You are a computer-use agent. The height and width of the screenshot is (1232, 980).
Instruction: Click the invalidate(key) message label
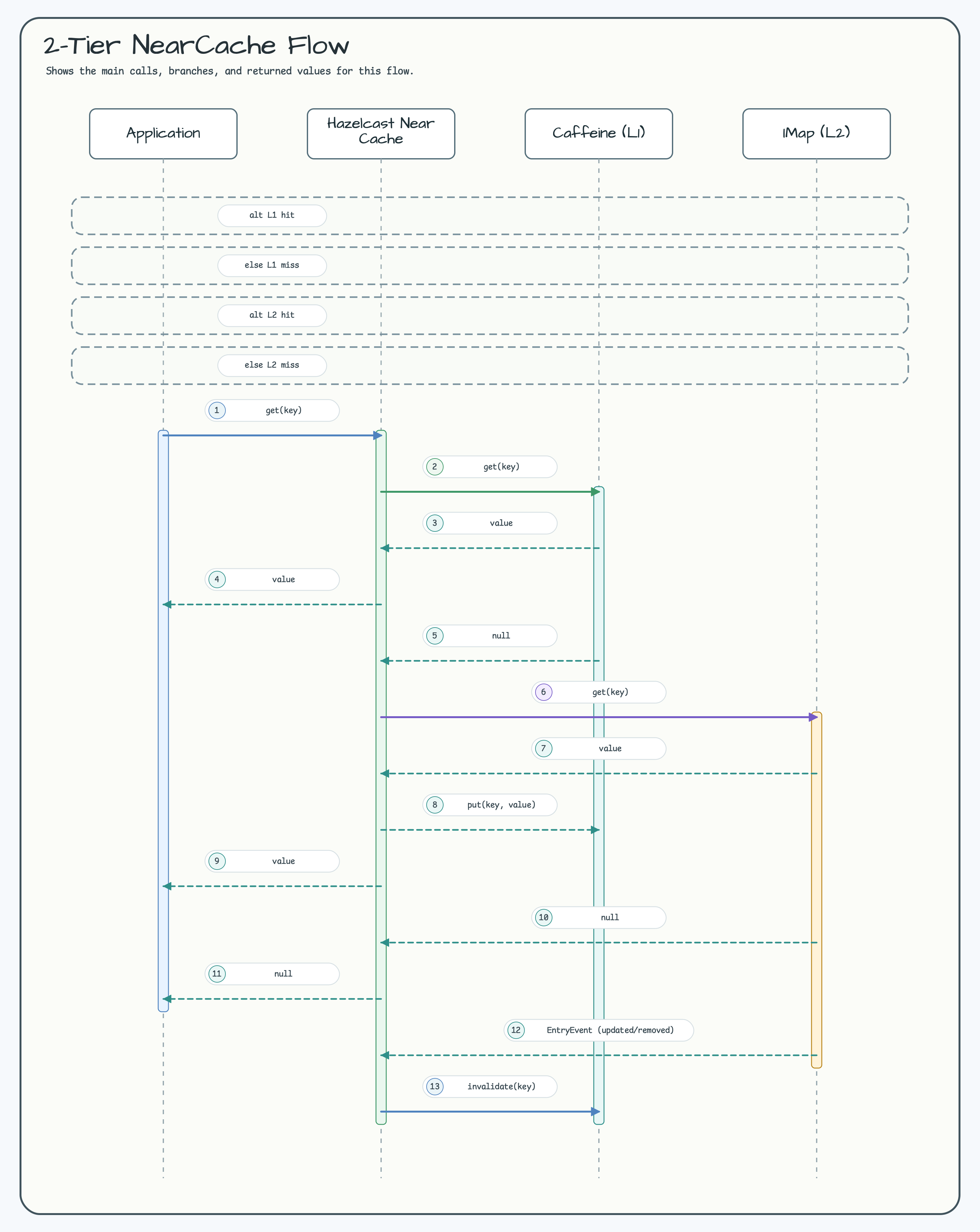point(502,1086)
